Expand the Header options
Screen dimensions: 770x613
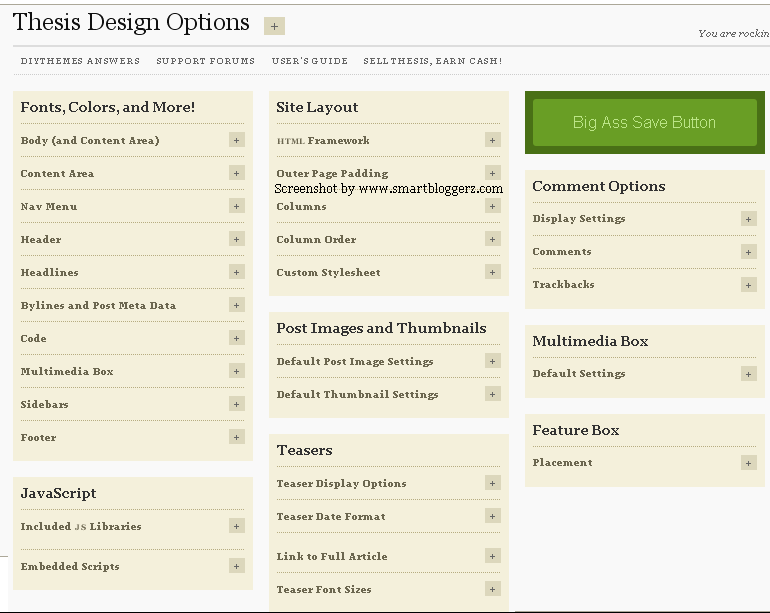[x=237, y=239]
